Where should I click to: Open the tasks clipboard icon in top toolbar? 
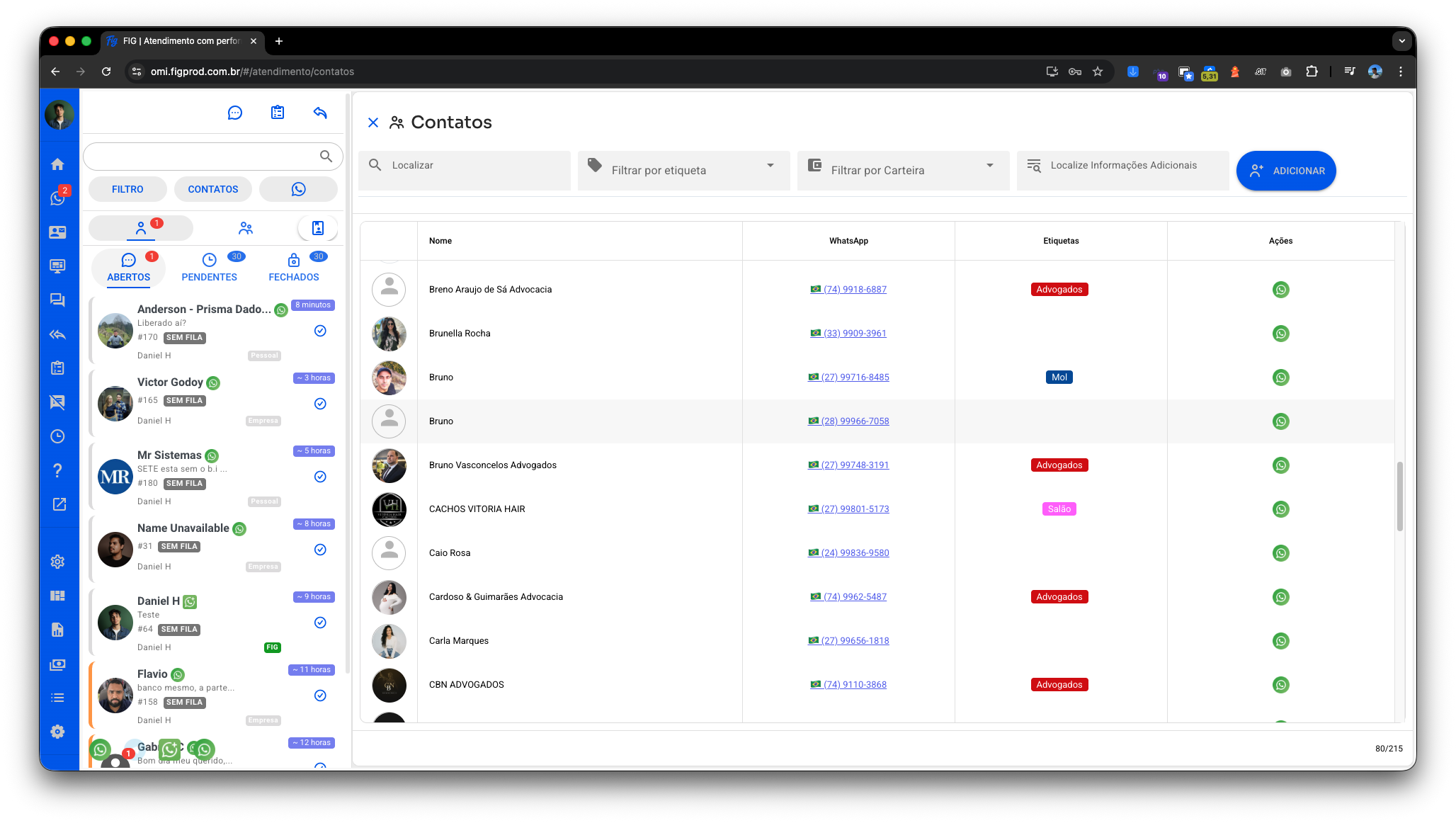click(278, 113)
